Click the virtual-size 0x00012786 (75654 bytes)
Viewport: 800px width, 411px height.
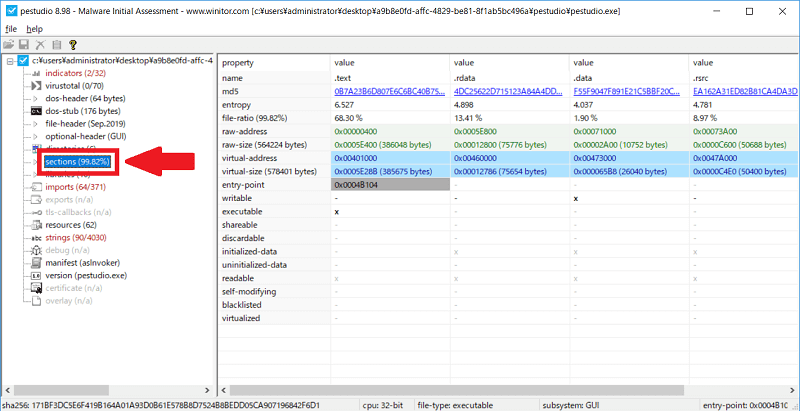coord(500,171)
